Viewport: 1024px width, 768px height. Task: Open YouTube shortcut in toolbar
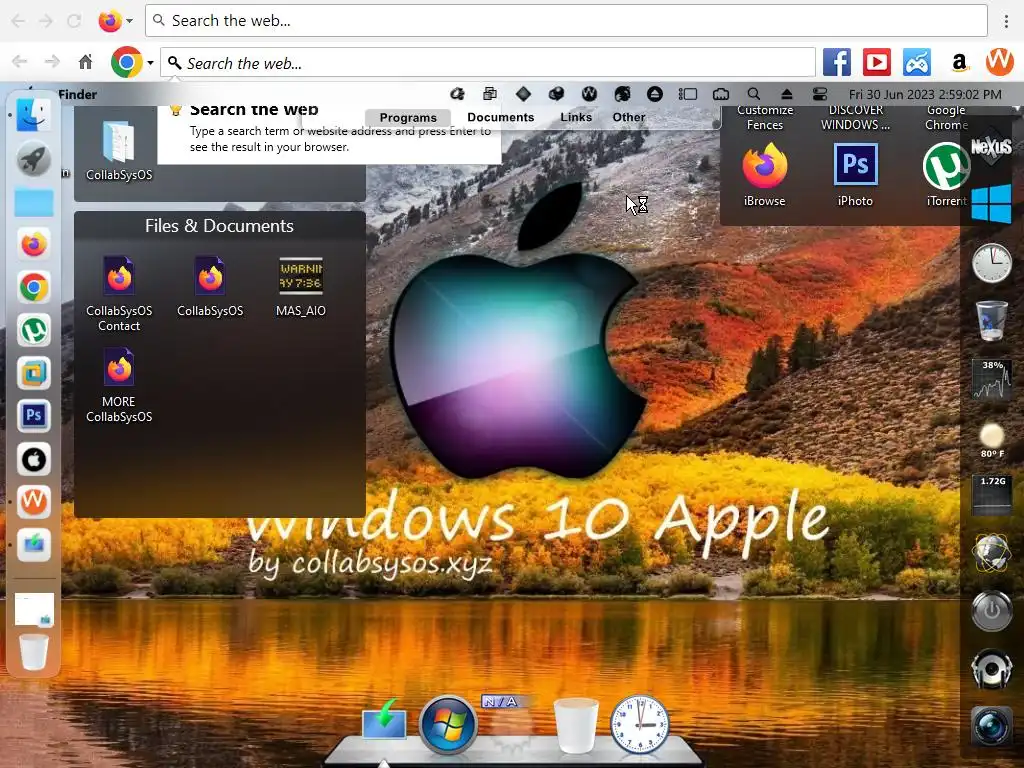tap(877, 63)
